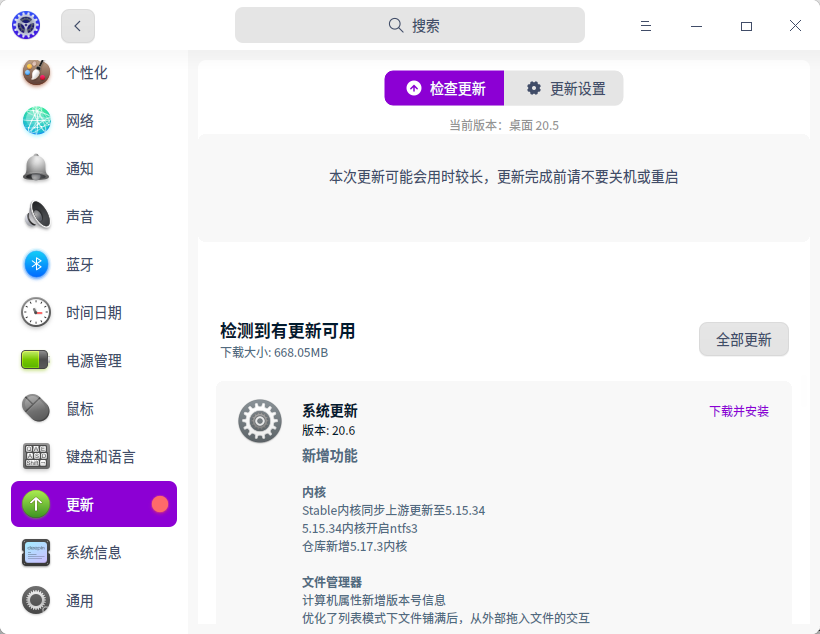Image resolution: width=820 pixels, height=634 pixels.
Task: Select 系统信息 label in the sidebar
Action: [94, 552]
